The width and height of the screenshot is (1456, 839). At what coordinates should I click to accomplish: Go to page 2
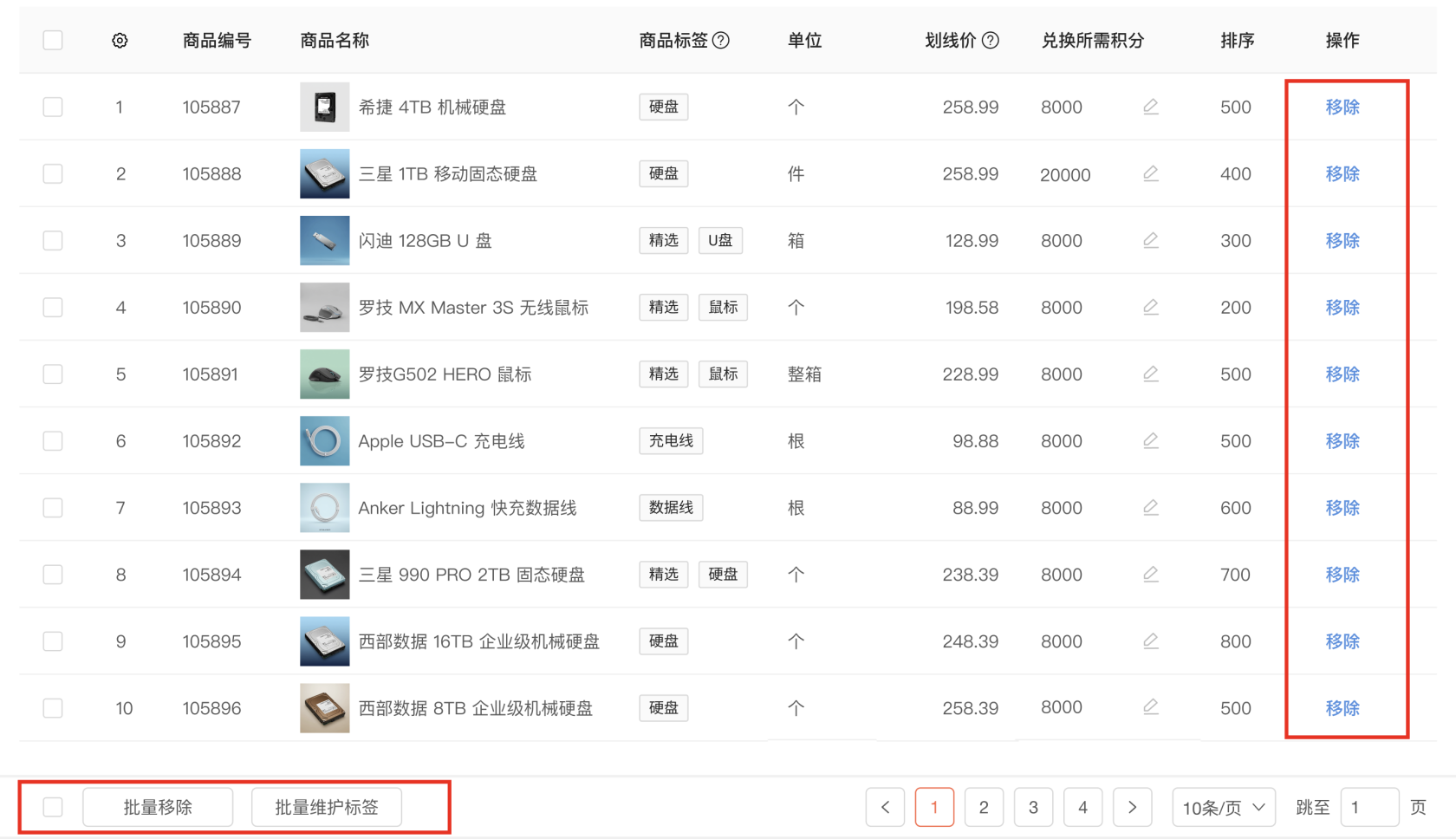pyautogui.click(x=984, y=807)
